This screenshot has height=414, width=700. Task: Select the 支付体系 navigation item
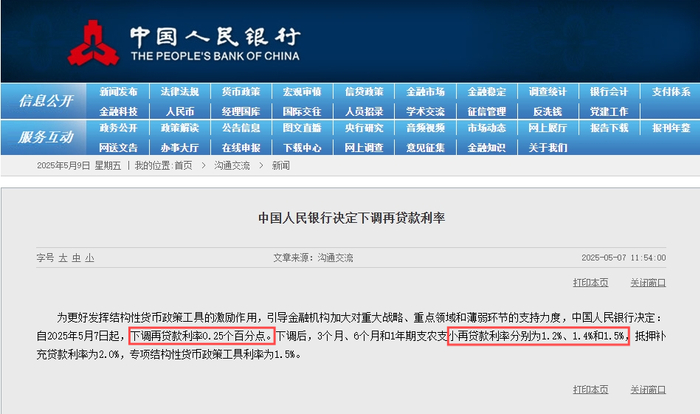point(671,92)
